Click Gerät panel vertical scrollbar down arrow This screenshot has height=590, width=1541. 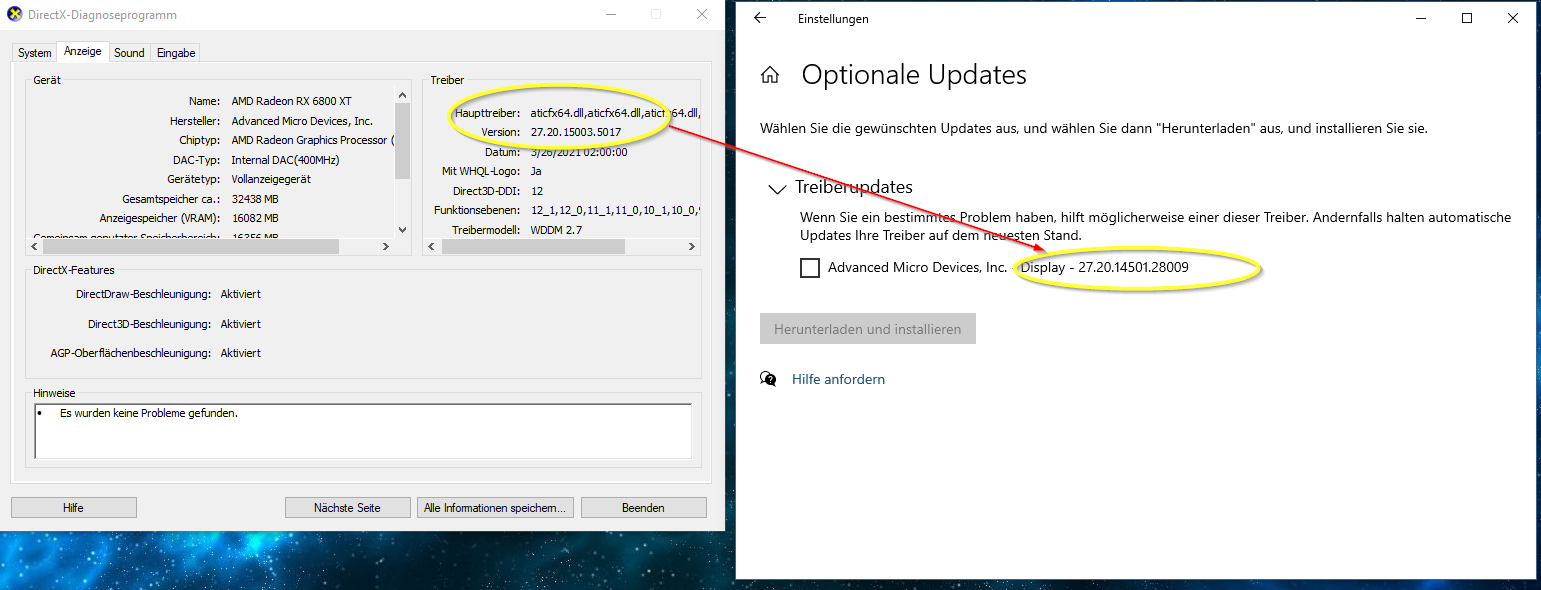pos(403,230)
